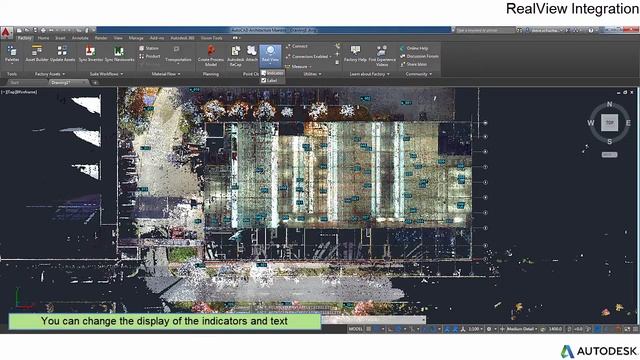Switch to the Vision Tools ribbon tab
The height and width of the screenshot is (360, 640).
click(x=211, y=38)
